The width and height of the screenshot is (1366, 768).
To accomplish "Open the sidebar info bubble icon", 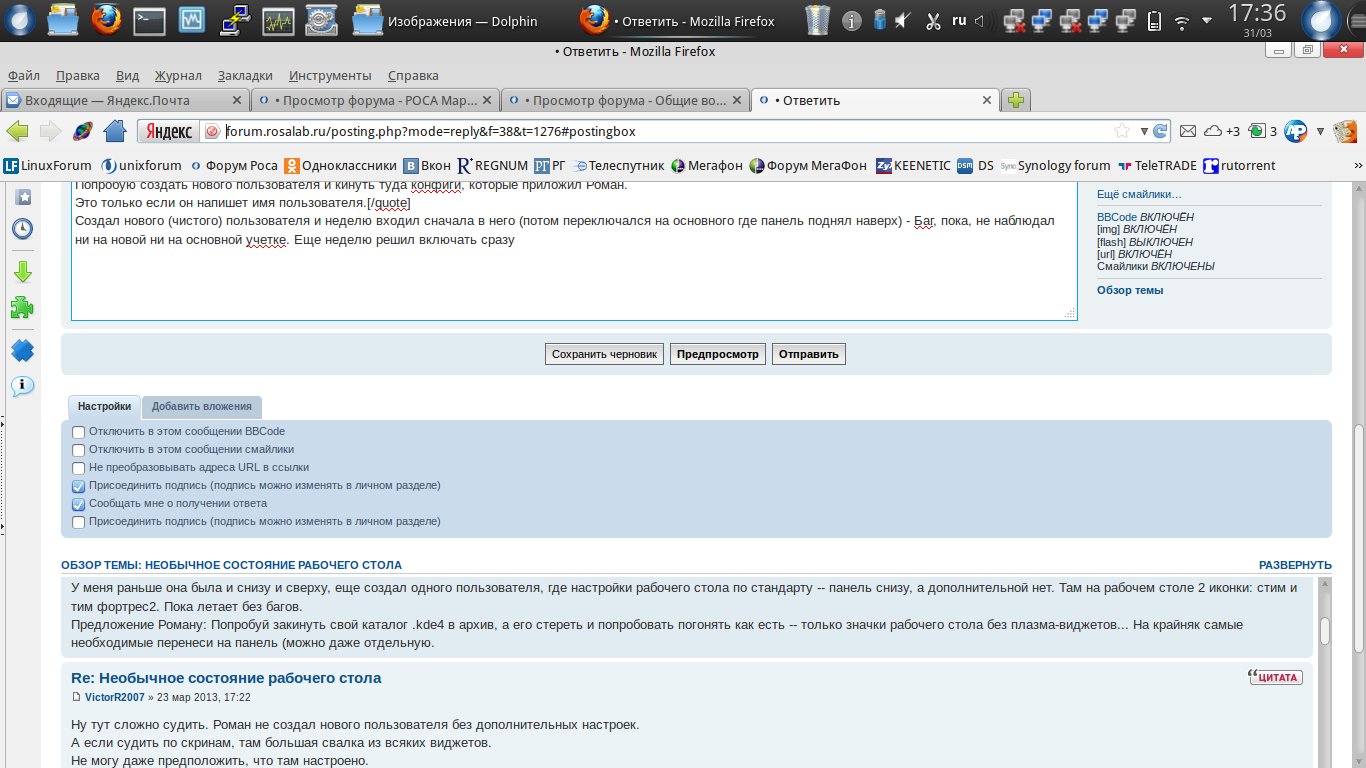I will pos(22,386).
